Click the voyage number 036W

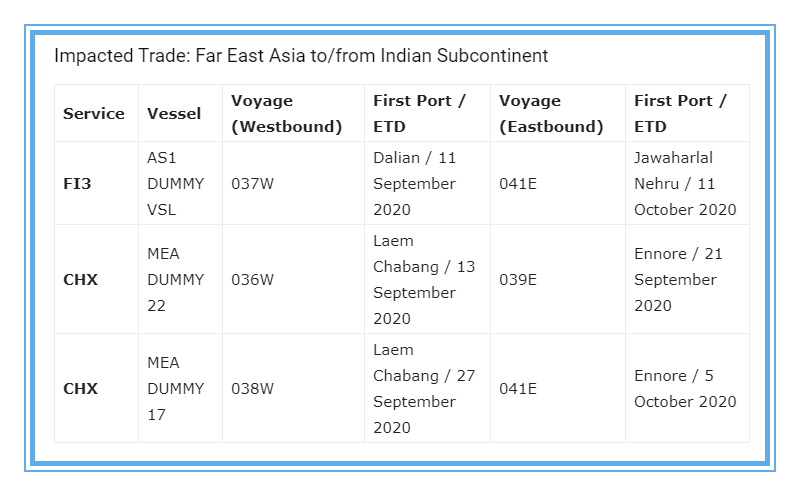252,280
